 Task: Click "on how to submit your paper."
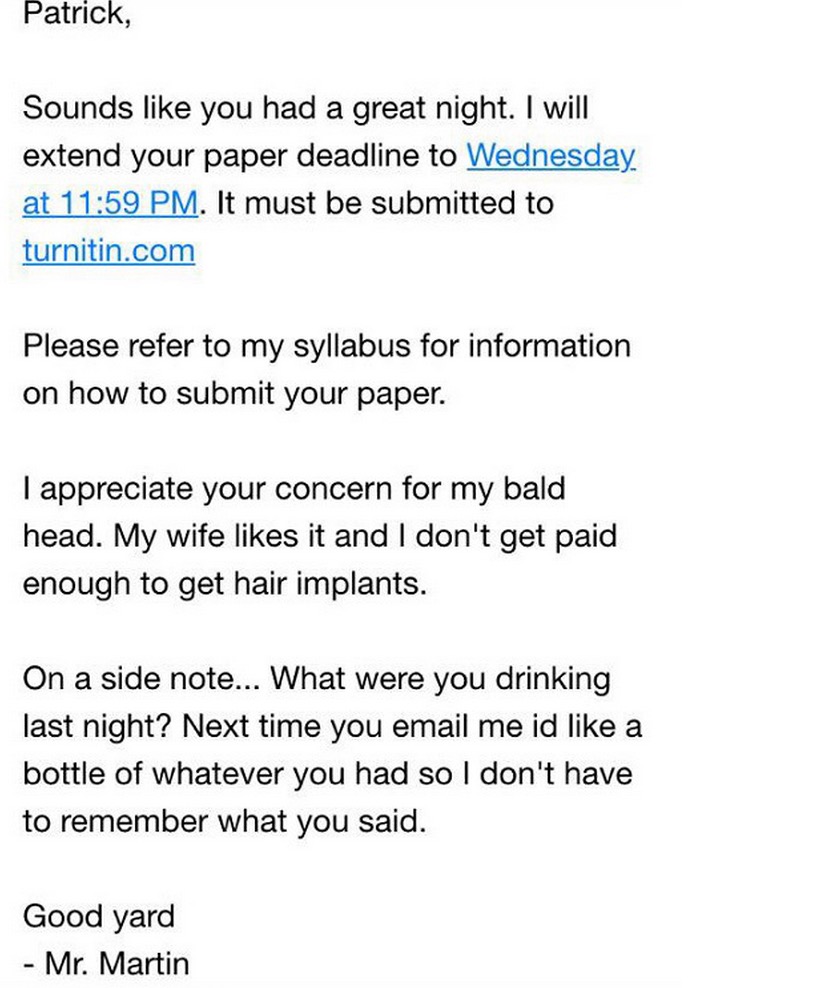(x=231, y=393)
